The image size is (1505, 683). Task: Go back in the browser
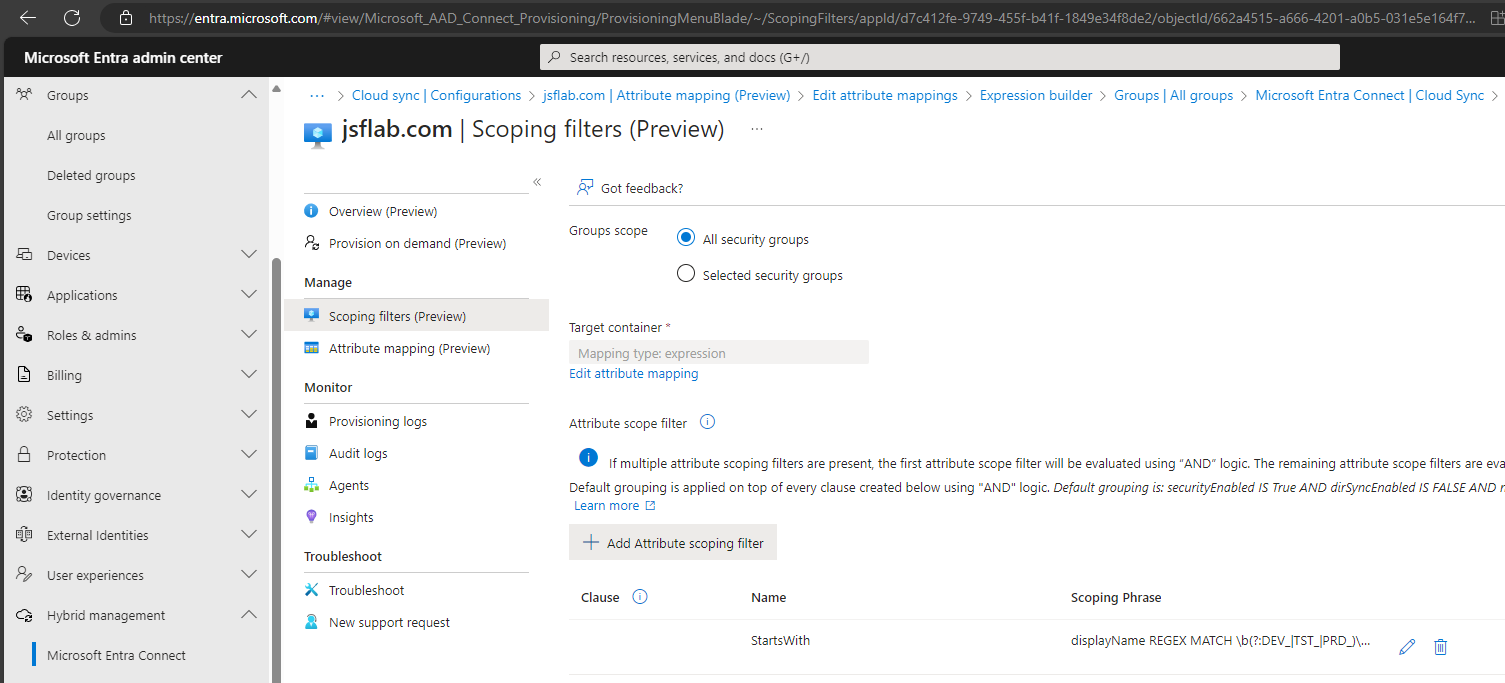click(x=28, y=18)
